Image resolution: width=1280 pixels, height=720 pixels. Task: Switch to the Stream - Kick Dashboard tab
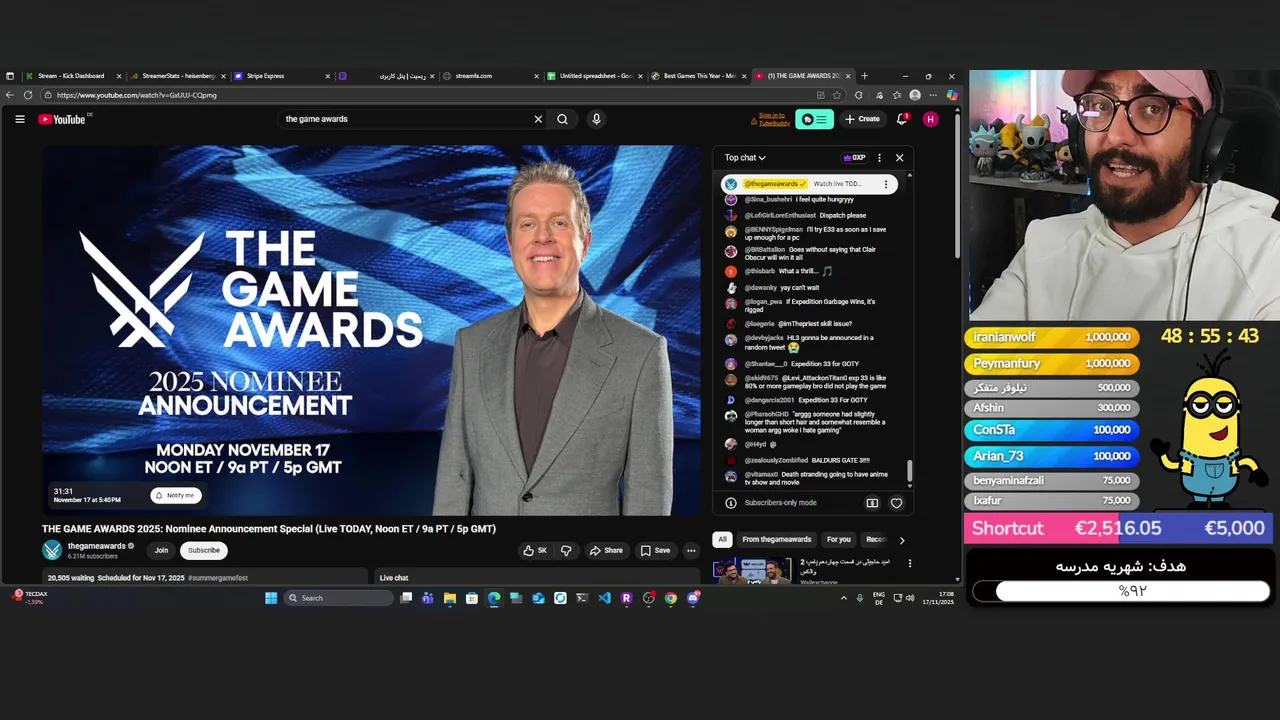tap(72, 76)
